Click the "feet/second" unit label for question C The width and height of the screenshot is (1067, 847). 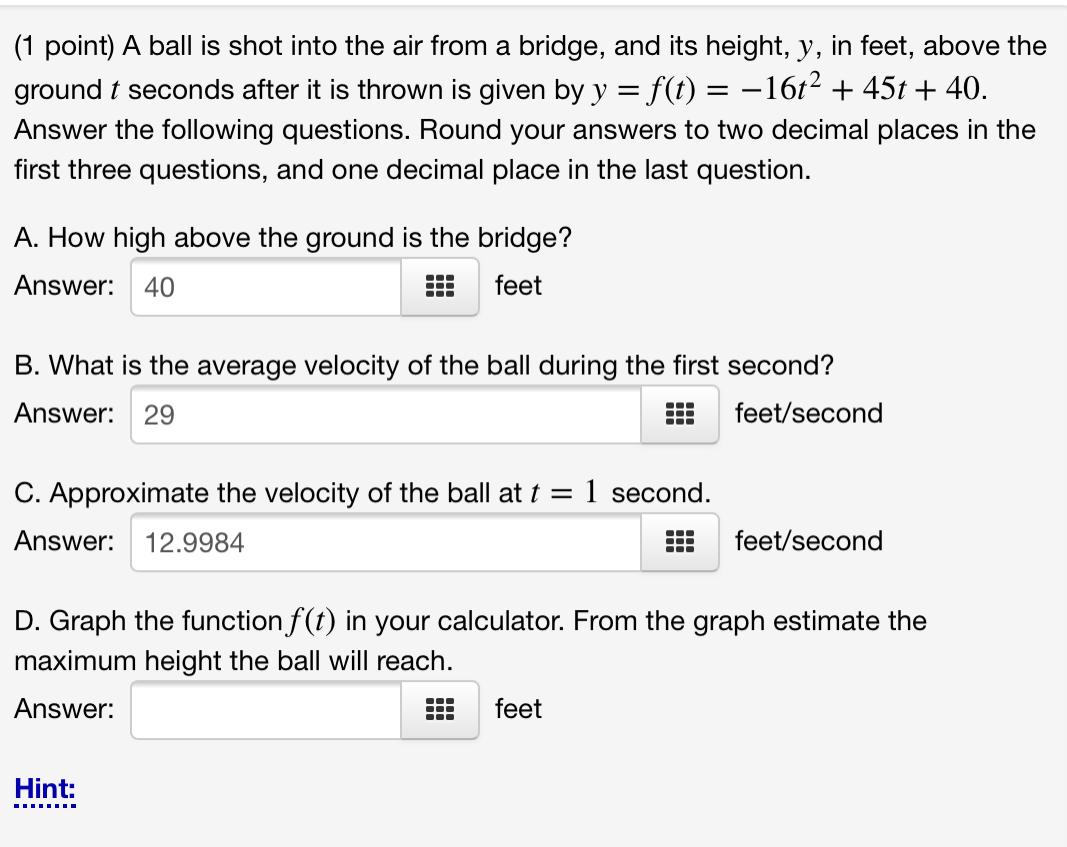(x=808, y=542)
